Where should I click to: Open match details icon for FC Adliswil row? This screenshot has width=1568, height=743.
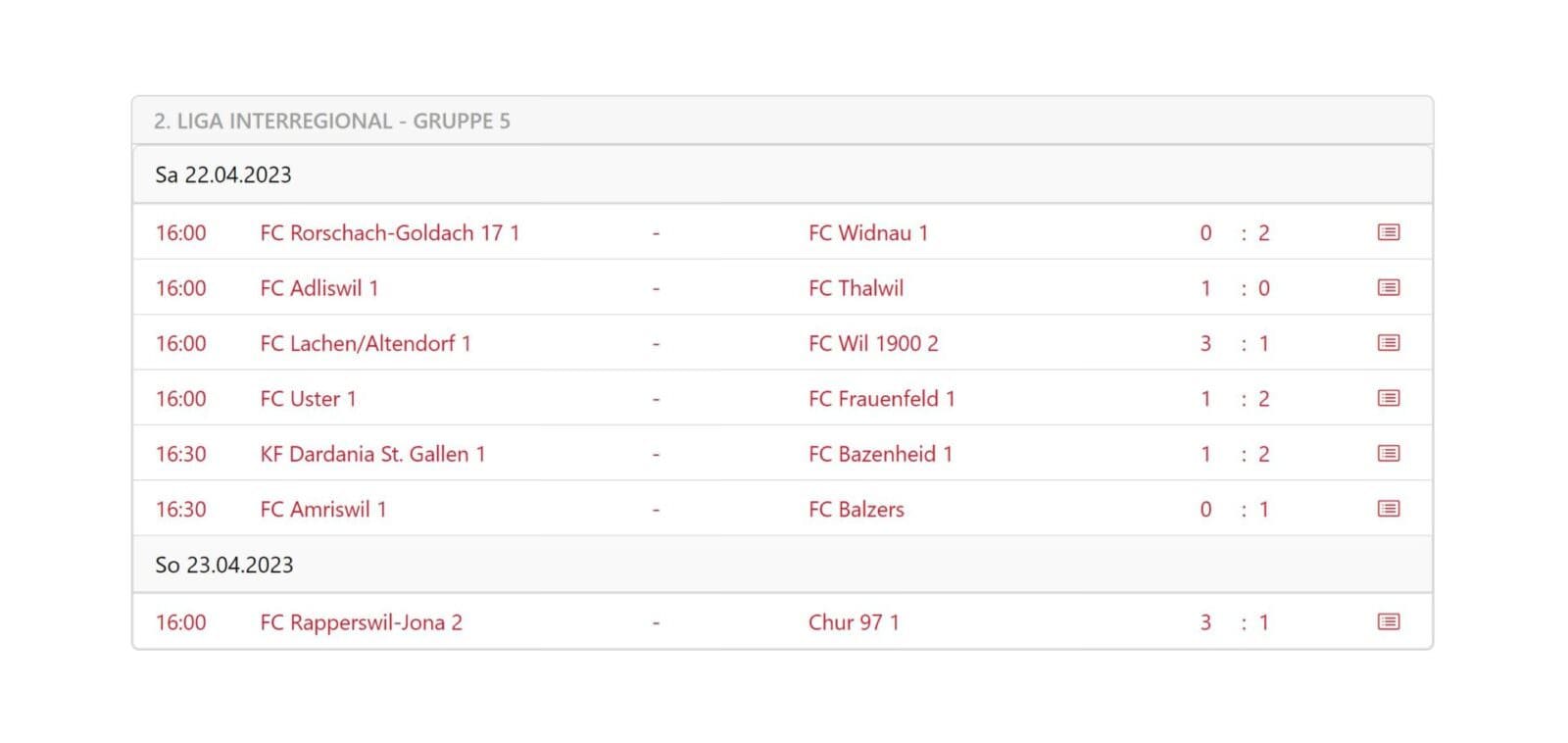point(1388,288)
